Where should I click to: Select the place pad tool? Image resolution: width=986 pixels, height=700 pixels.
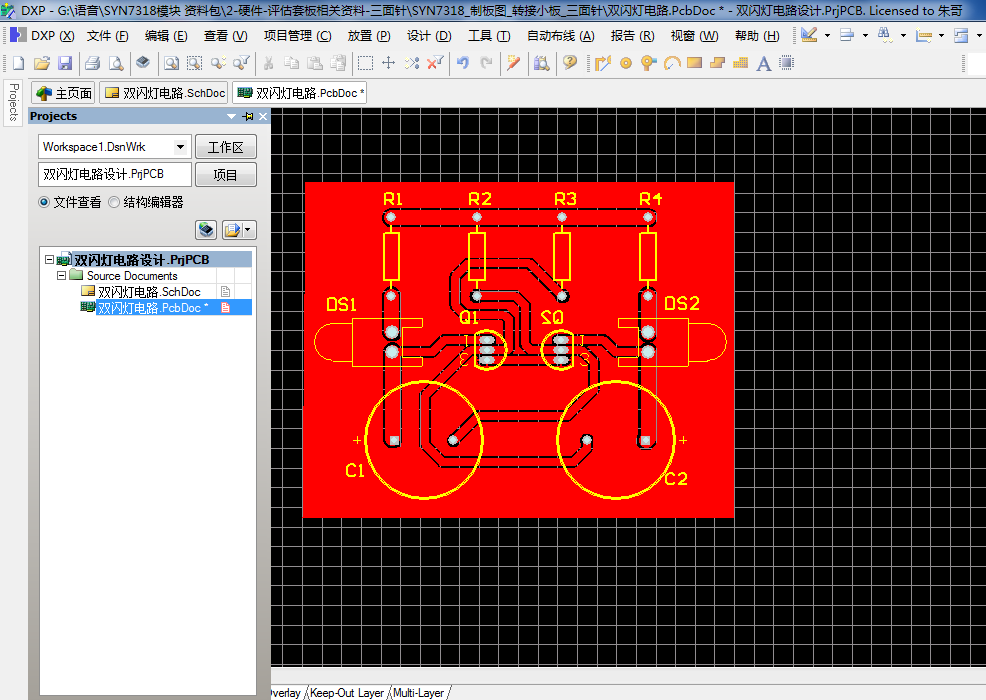point(626,63)
